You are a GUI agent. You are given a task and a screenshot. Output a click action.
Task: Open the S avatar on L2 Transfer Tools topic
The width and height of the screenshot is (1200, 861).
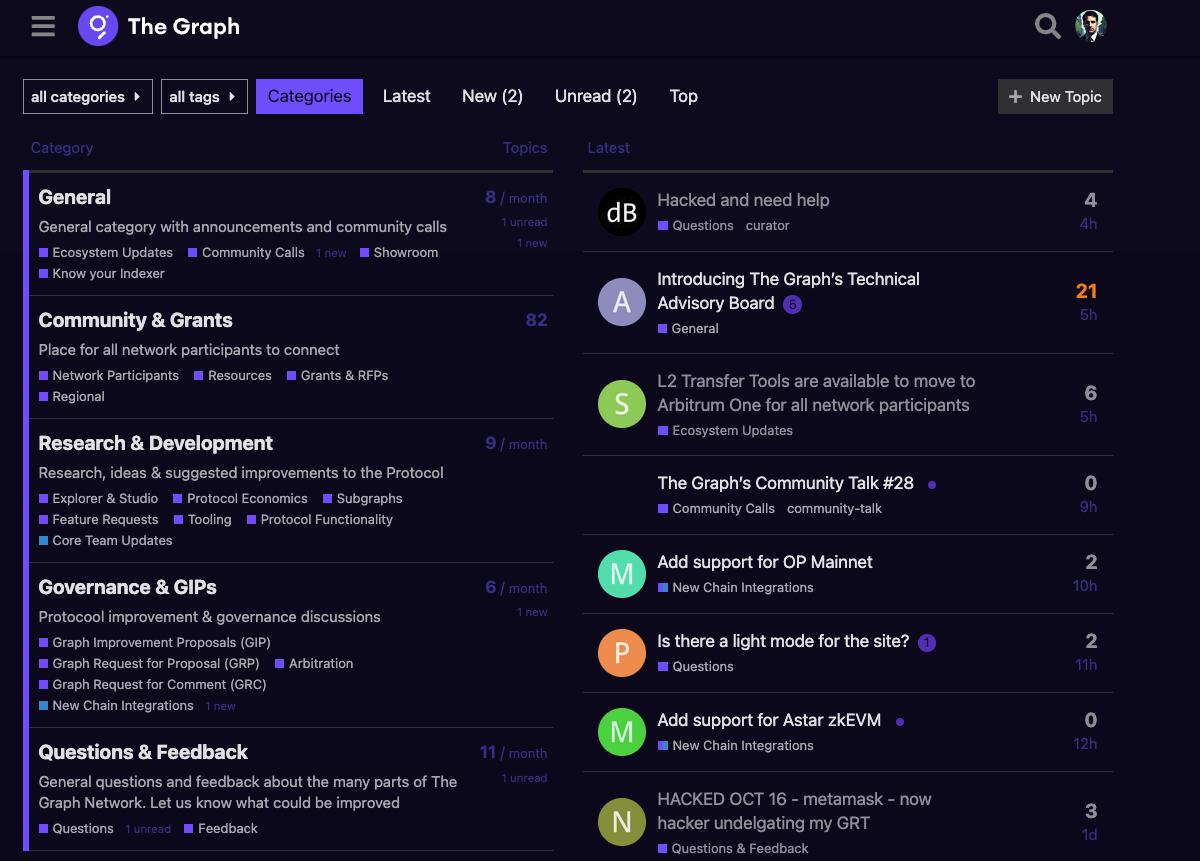[x=622, y=404]
